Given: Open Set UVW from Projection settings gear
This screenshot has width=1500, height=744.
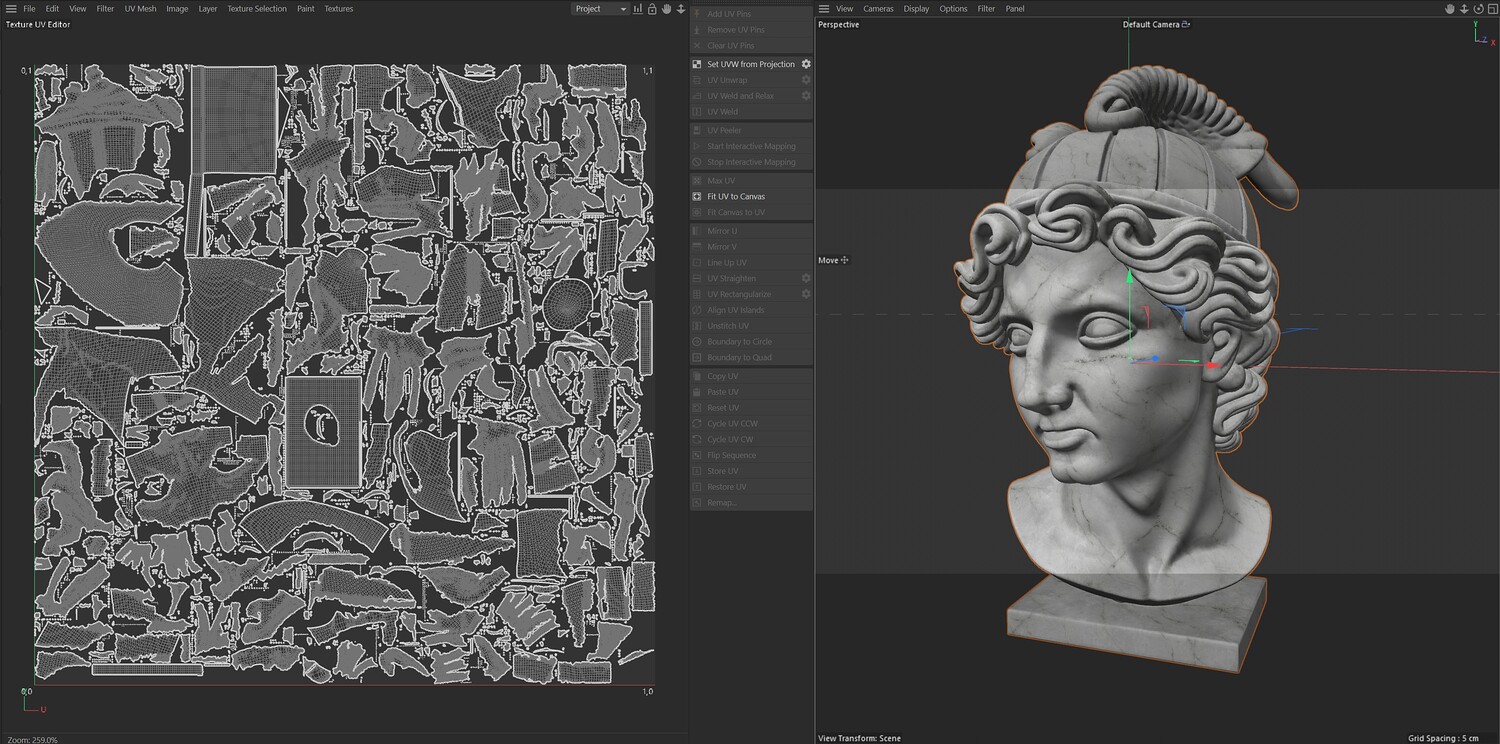Looking at the screenshot, I should (806, 64).
